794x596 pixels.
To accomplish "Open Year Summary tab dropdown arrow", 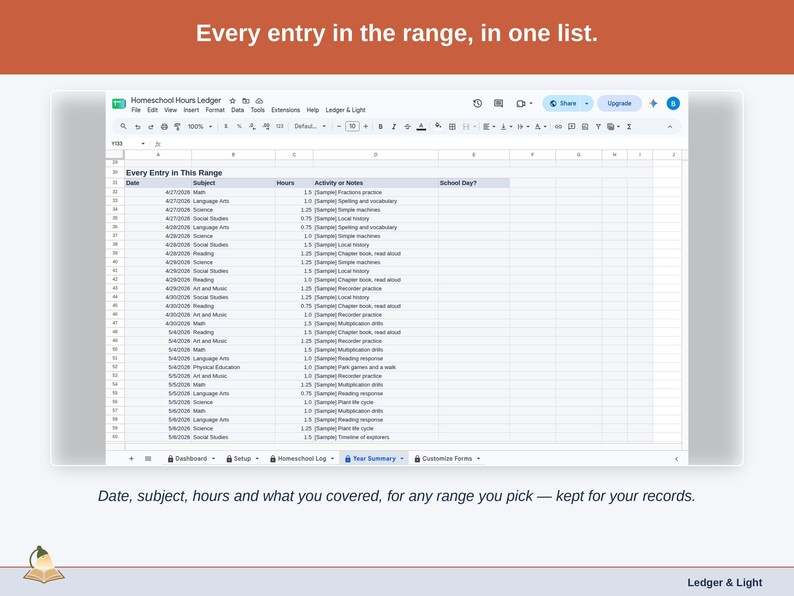I will [x=402, y=459].
